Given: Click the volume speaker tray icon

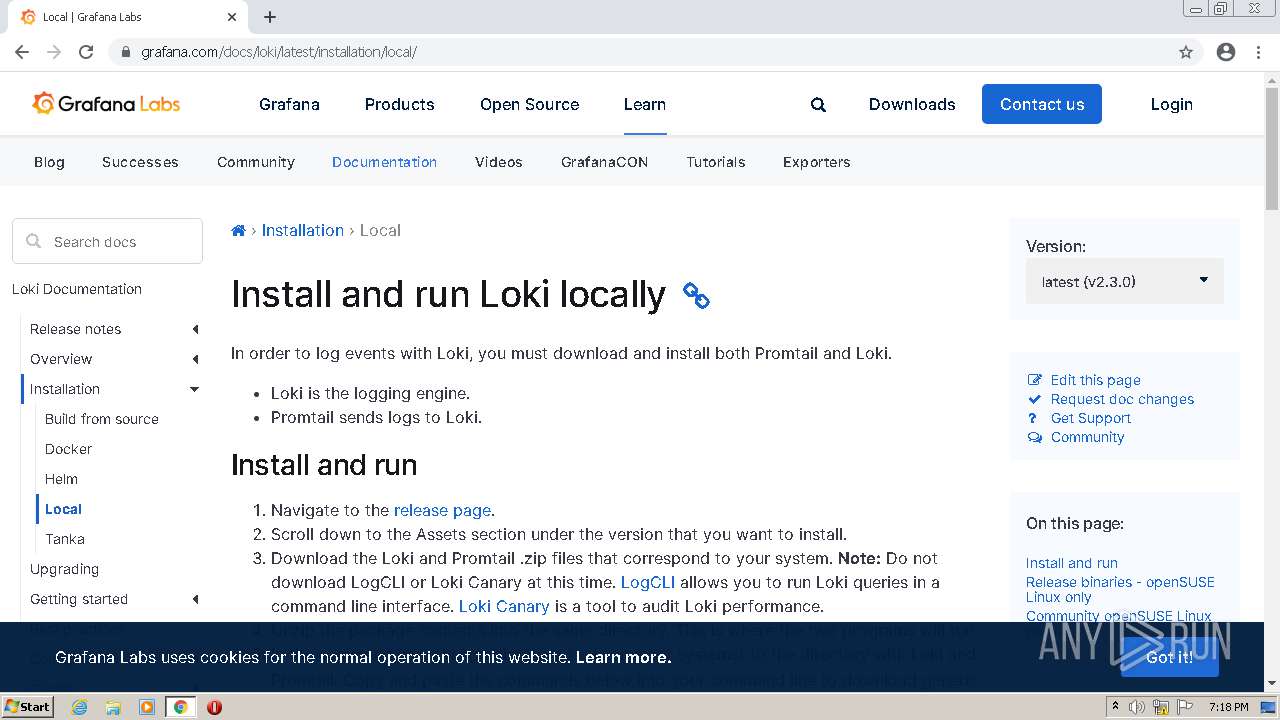Looking at the screenshot, I should tap(1137, 707).
